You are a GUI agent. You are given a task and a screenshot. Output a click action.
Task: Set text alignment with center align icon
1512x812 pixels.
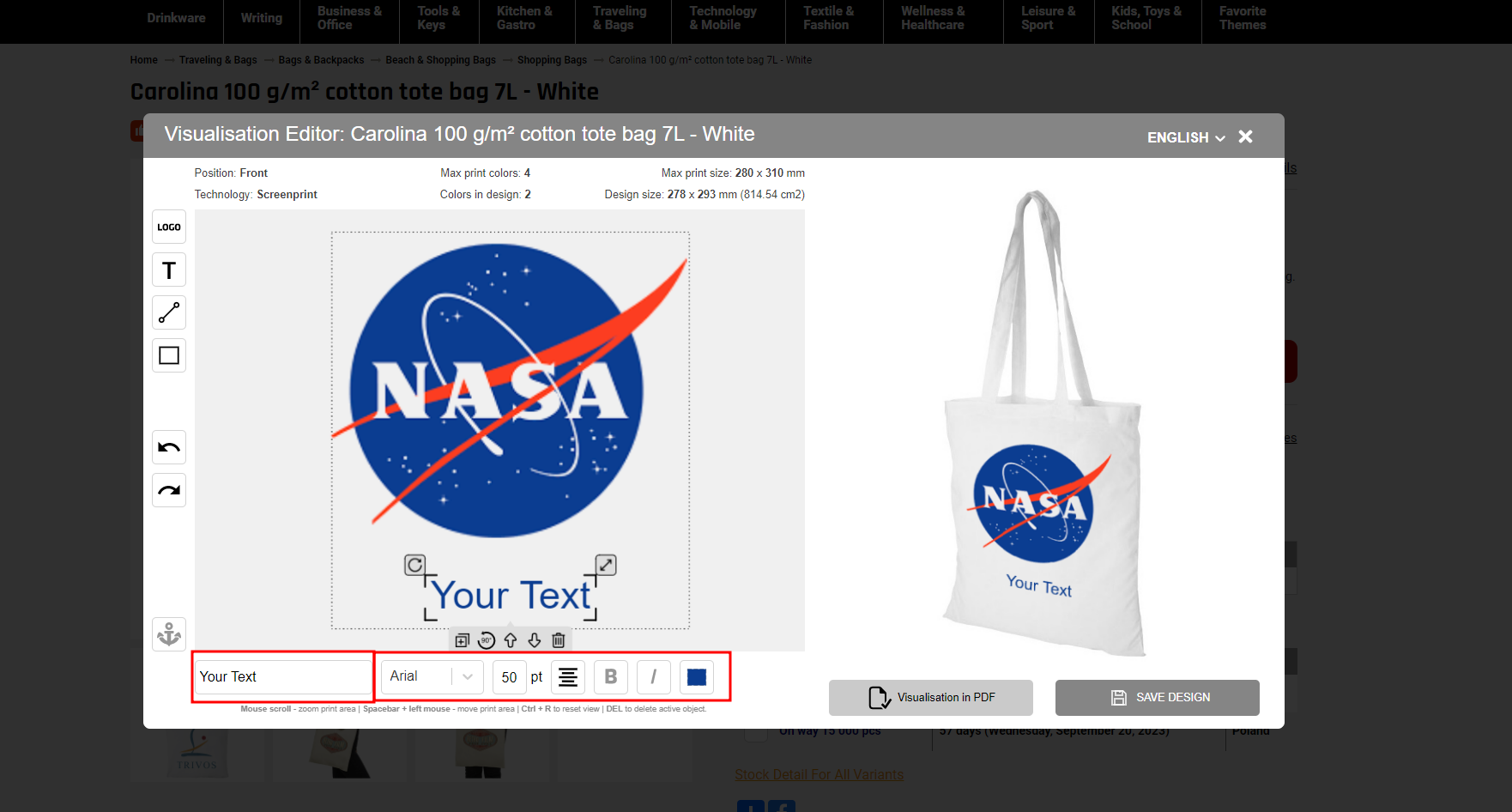click(x=568, y=677)
